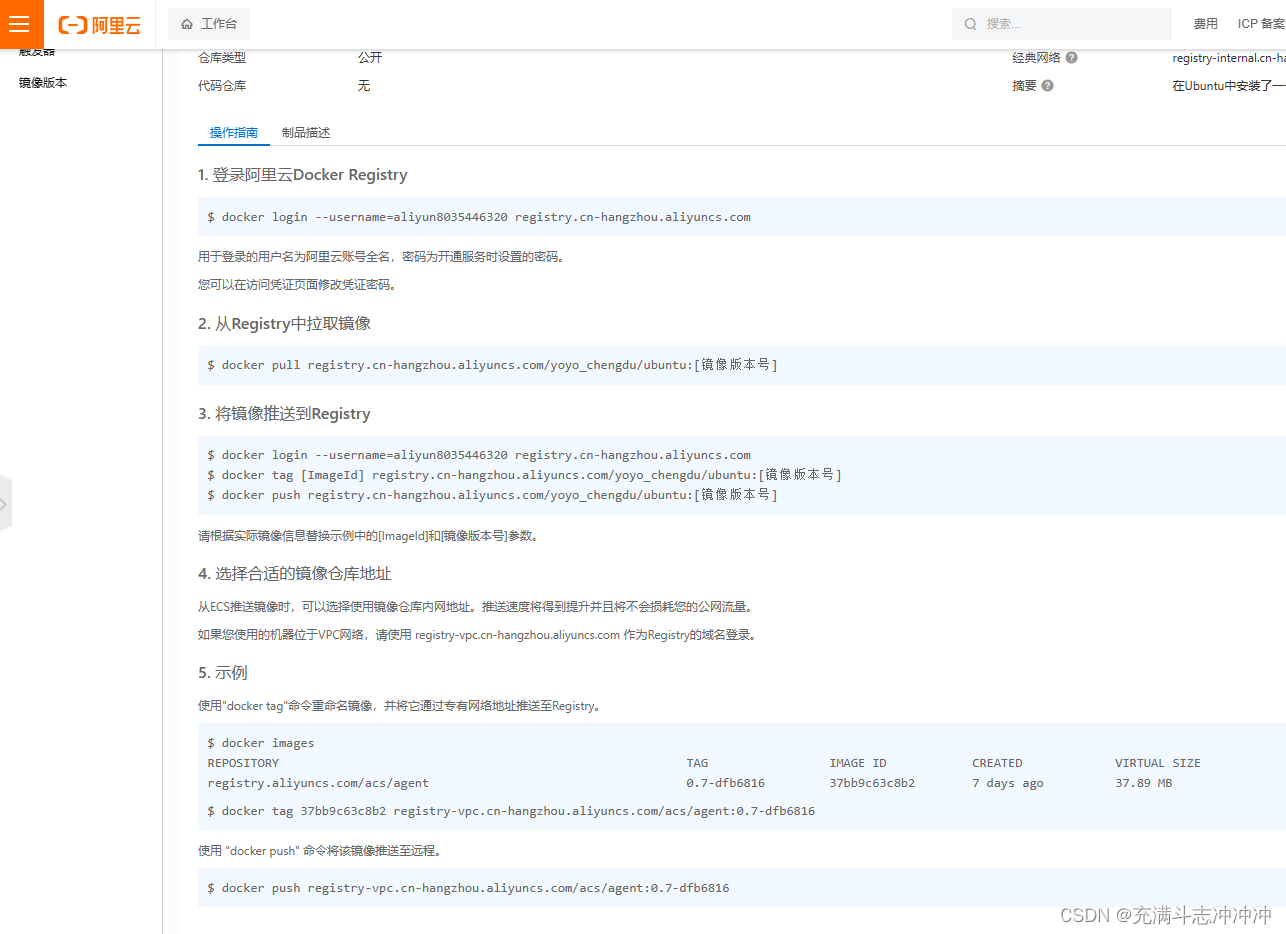This screenshot has width=1286, height=934.
Task: Click the heading 4. 选择合适的镜像仓库地址
Action: click(295, 574)
